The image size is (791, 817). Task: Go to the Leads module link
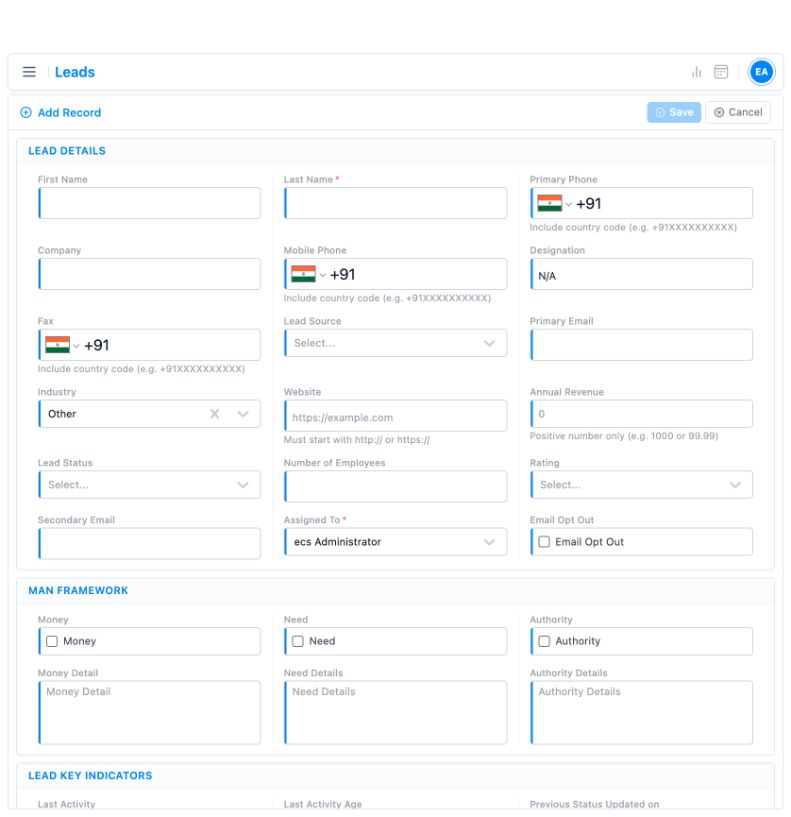(x=75, y=72)
